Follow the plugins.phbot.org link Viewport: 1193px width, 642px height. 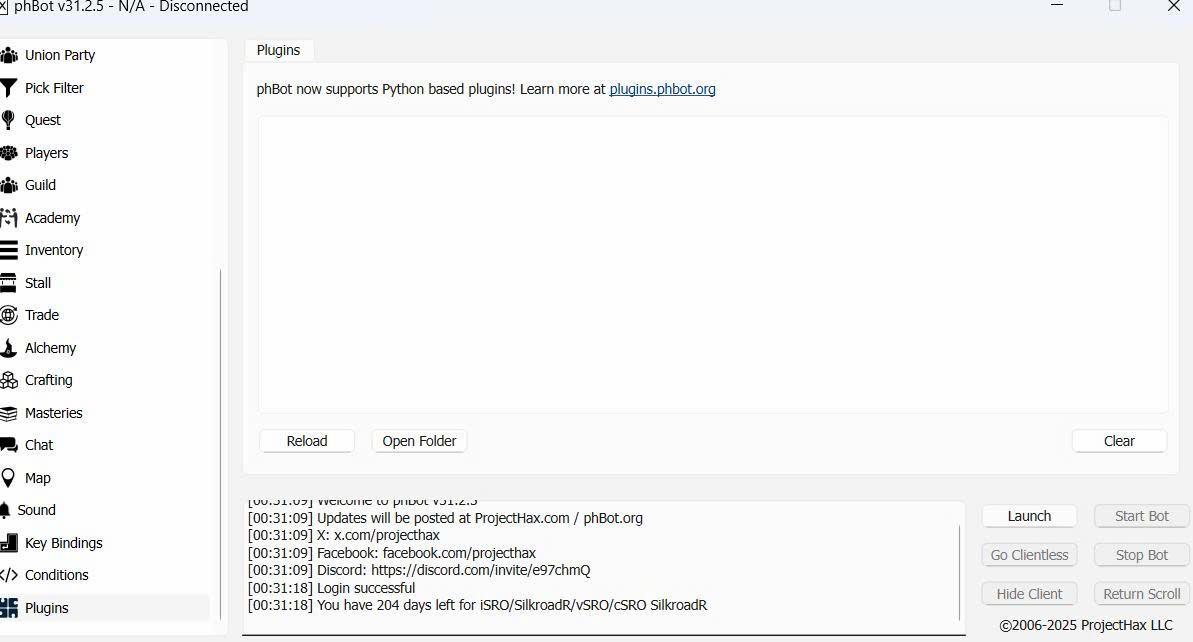(x=662, y=89)
